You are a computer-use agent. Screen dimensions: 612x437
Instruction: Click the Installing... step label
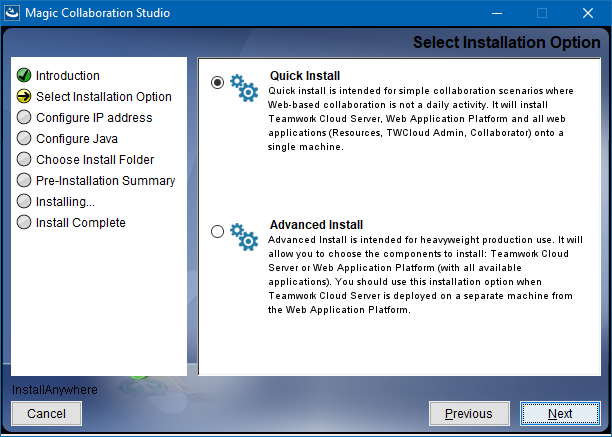(65, 202)
